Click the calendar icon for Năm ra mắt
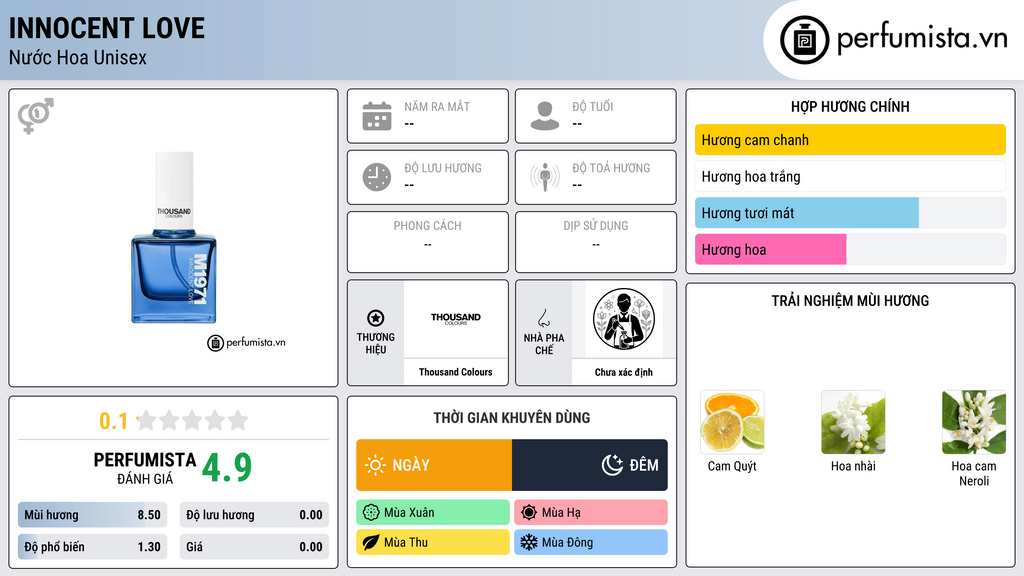This screenshot has width=1024, height=576. pyautogui.click(x=377, y=116)
